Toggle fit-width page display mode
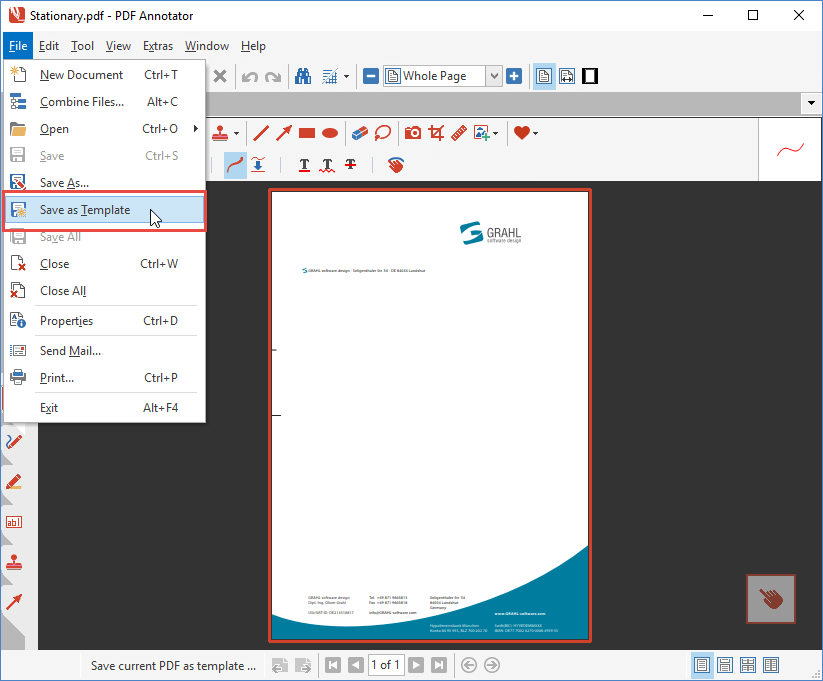823x681 pixels. pos(566,76)
